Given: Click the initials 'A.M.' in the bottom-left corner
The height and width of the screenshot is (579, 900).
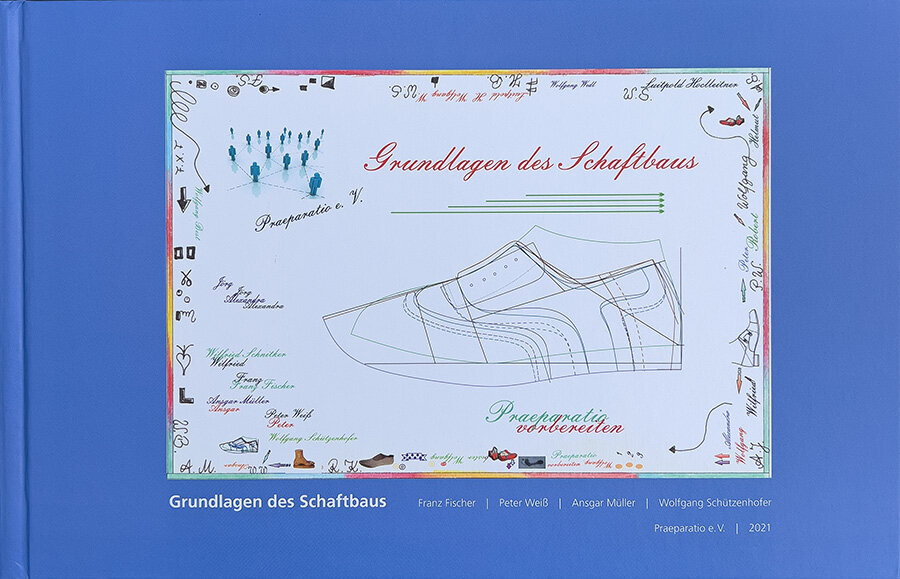Looking at the screenshot, I should pos(197,467).
